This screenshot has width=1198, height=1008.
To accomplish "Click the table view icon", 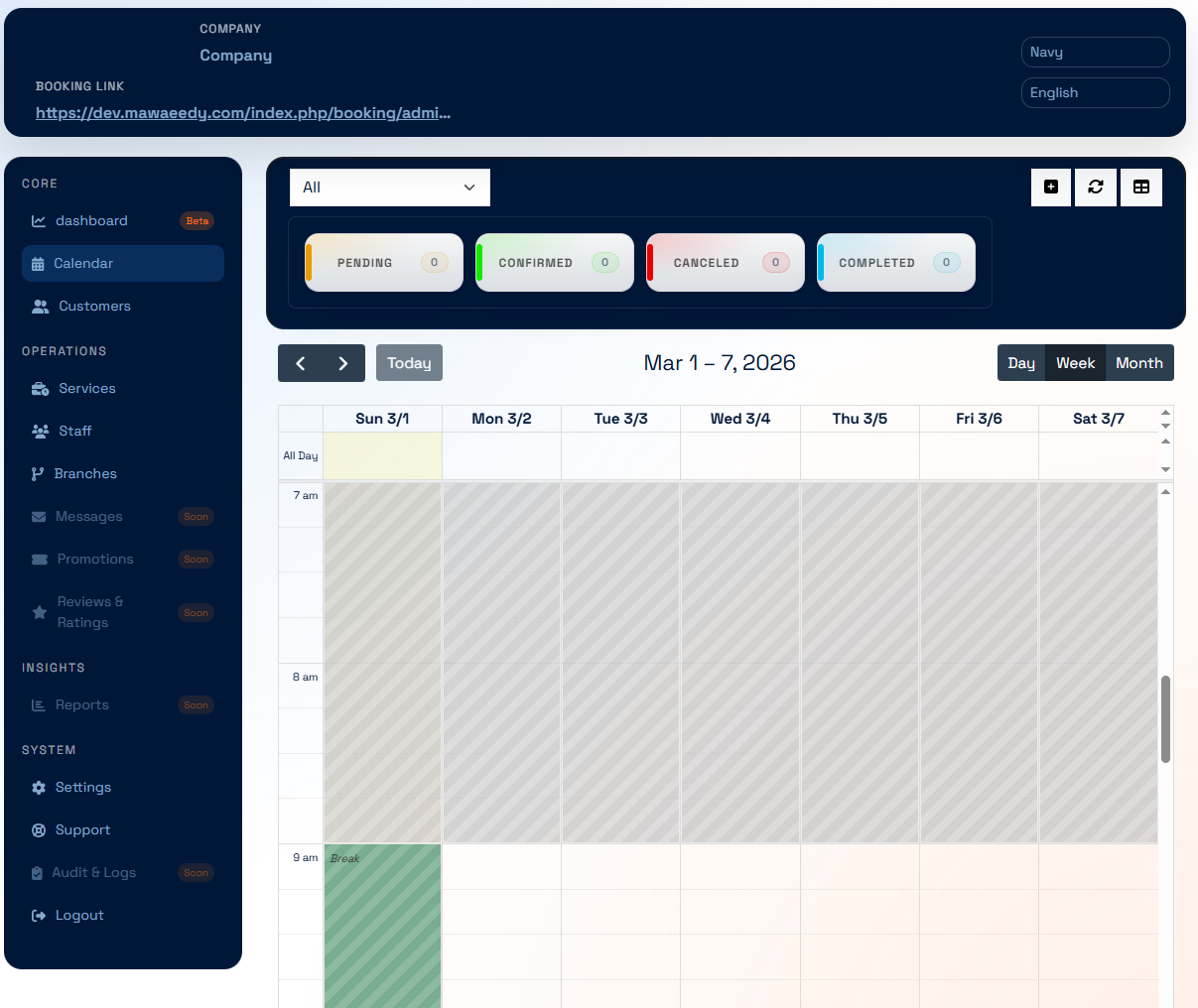I will pos(1141,187).
